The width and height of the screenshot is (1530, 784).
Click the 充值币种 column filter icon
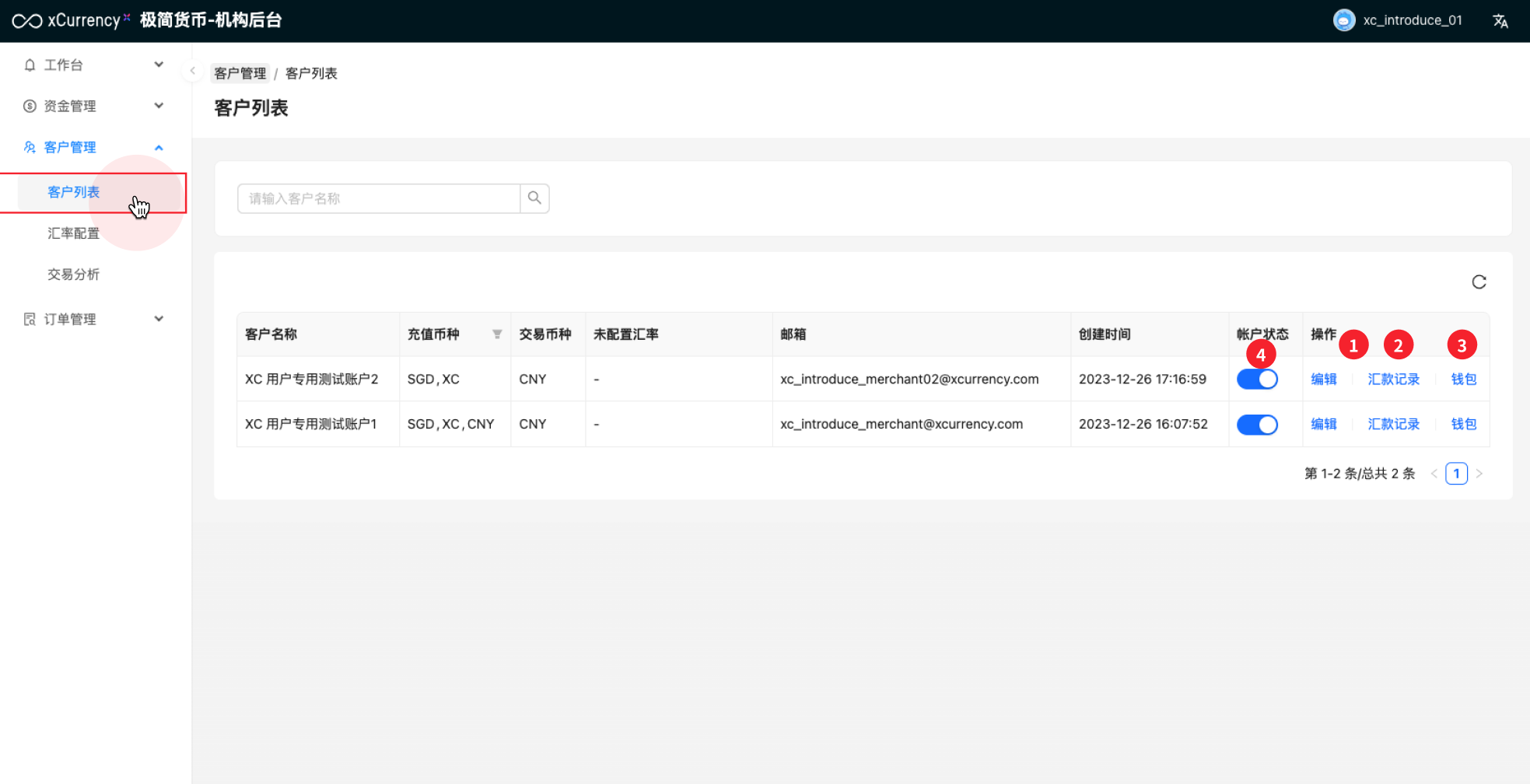point(497,334)
